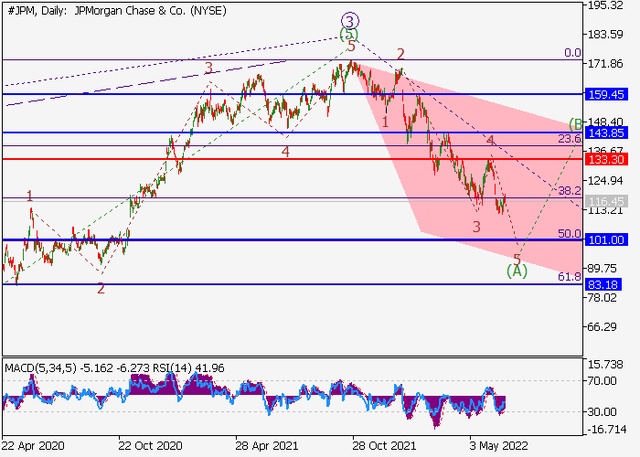
Task: Click the green (B) wave label
Action: click(576, 124)
